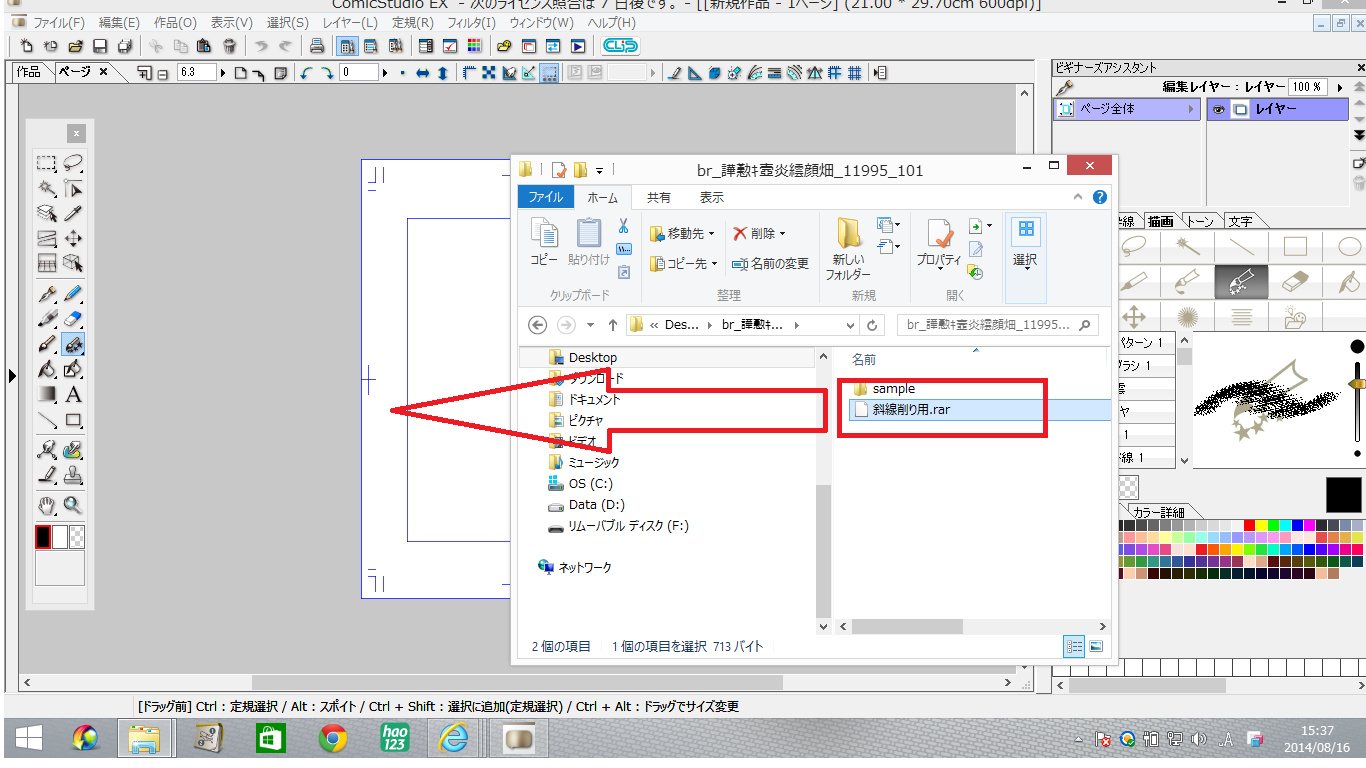Click the 新しいフォルダー new folder icon

tap(848, 248)
